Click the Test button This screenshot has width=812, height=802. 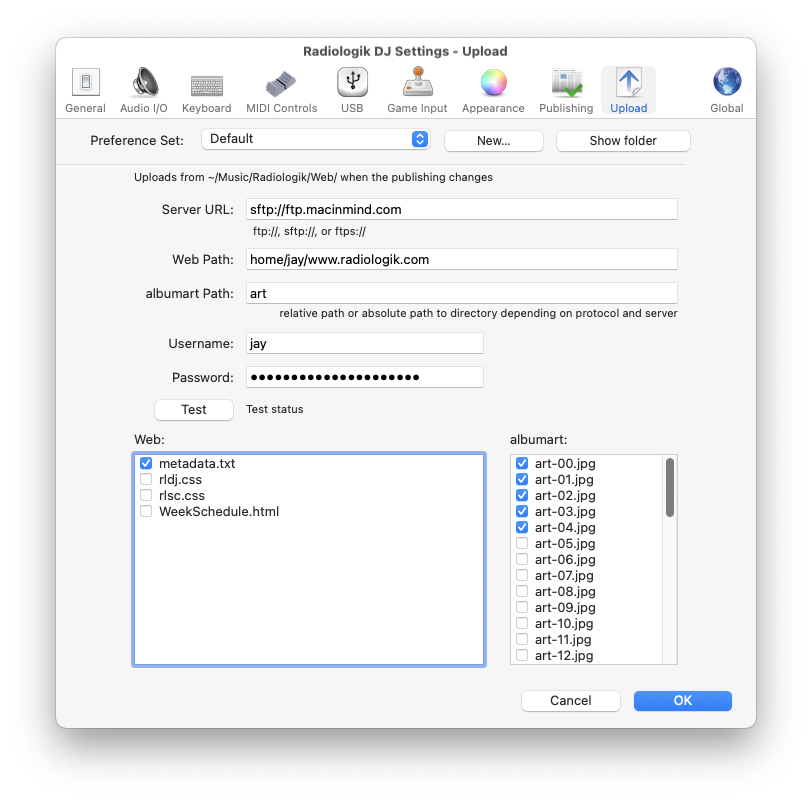(193, 409)
